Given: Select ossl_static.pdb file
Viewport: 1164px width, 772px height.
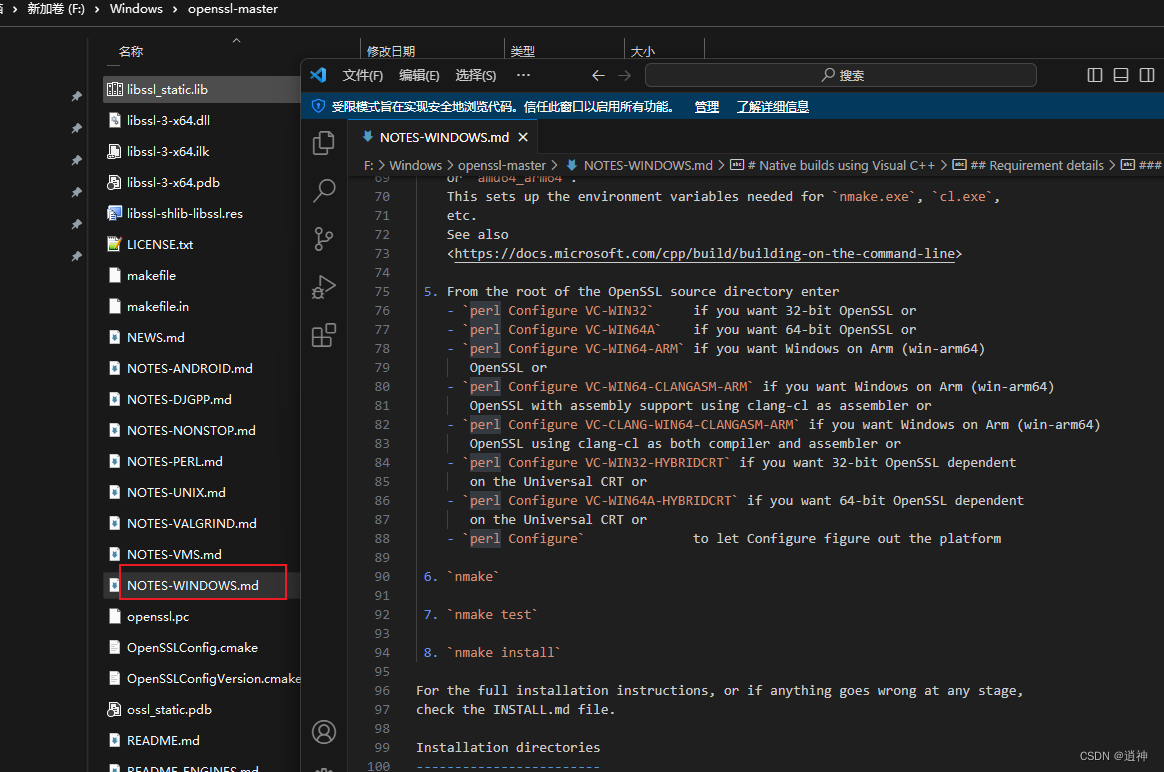Looking at the screenshot, I should 169,710.
